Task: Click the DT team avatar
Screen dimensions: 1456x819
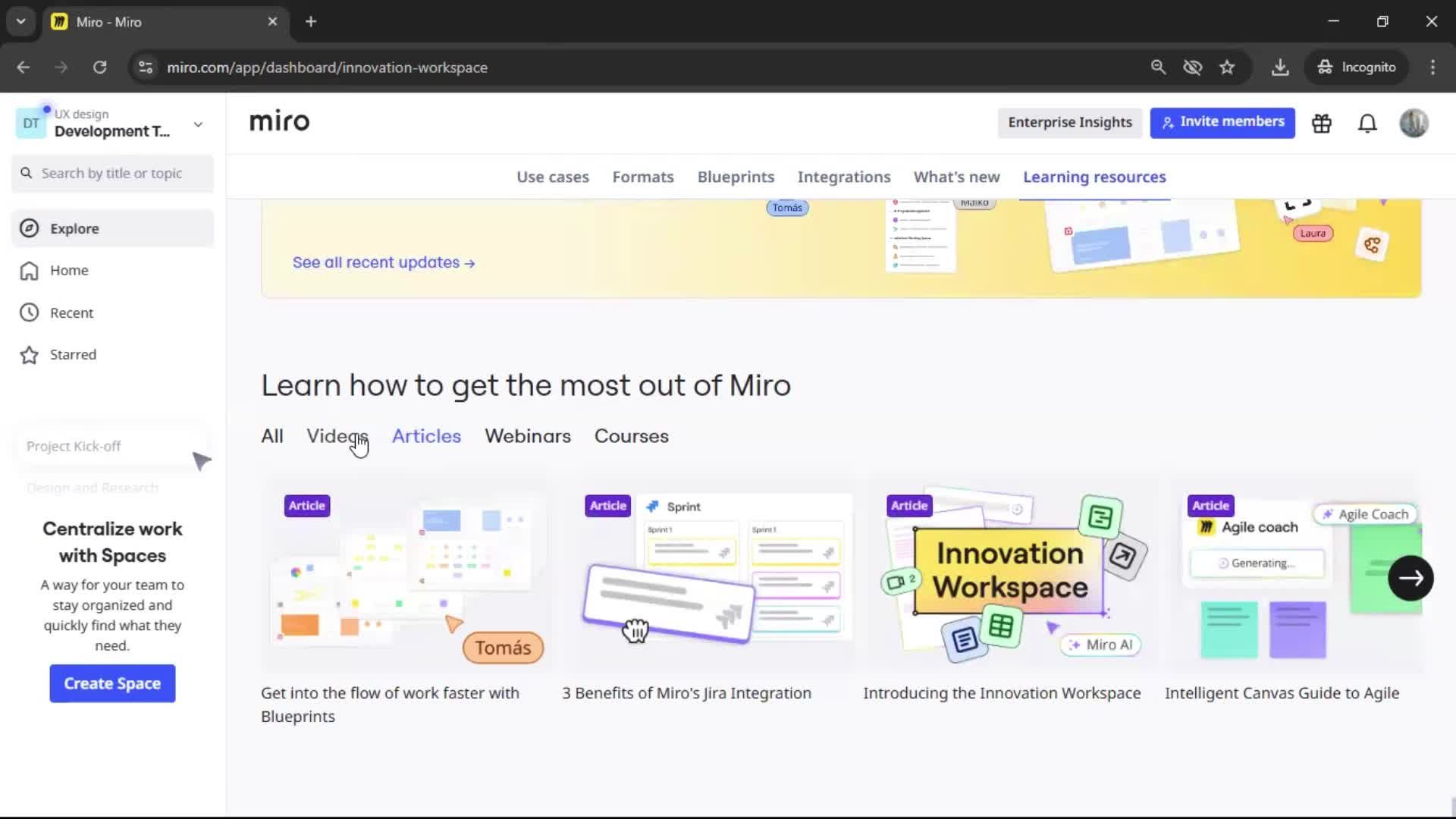Action: tap(31, 123)
